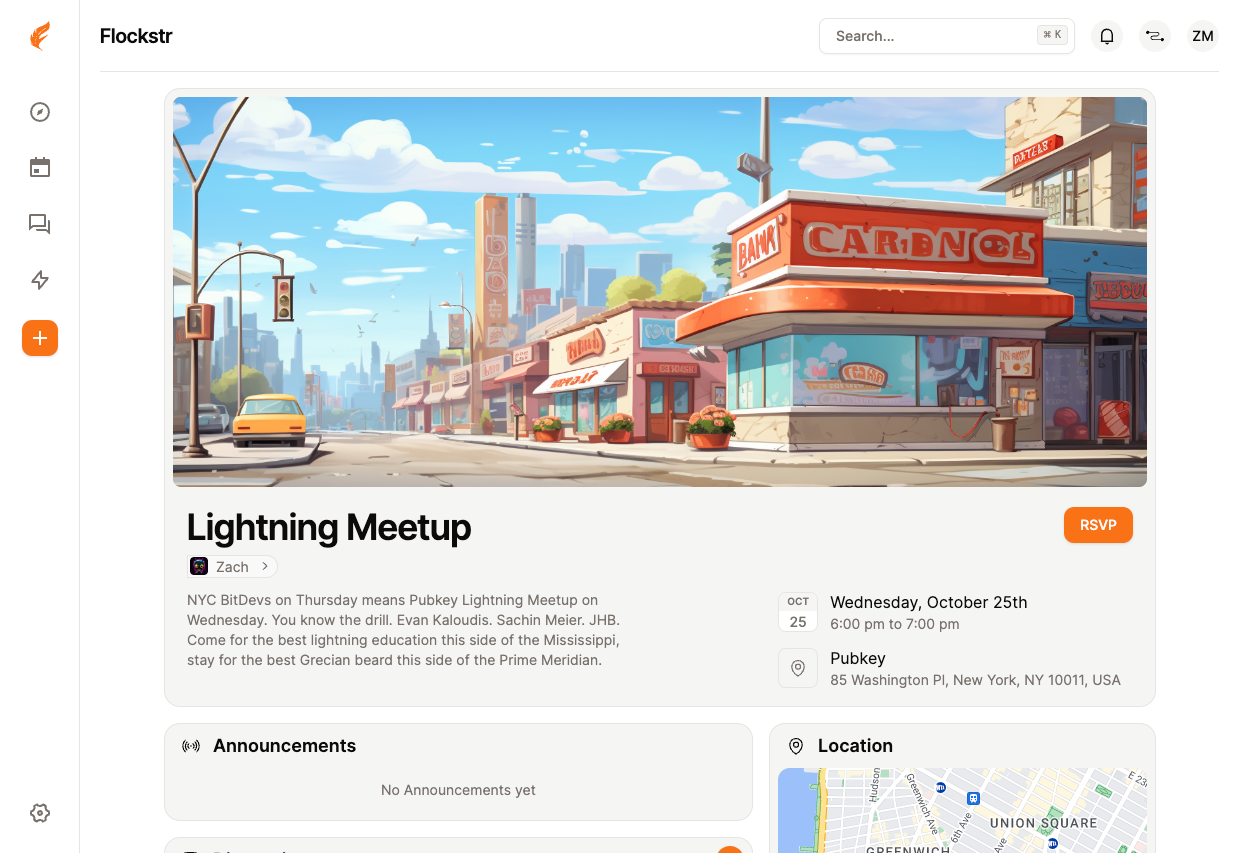Viewport: 1239px width, 853px height.
Task: Click the Pubkey location pin icon
Action: [x=798, y=668]
